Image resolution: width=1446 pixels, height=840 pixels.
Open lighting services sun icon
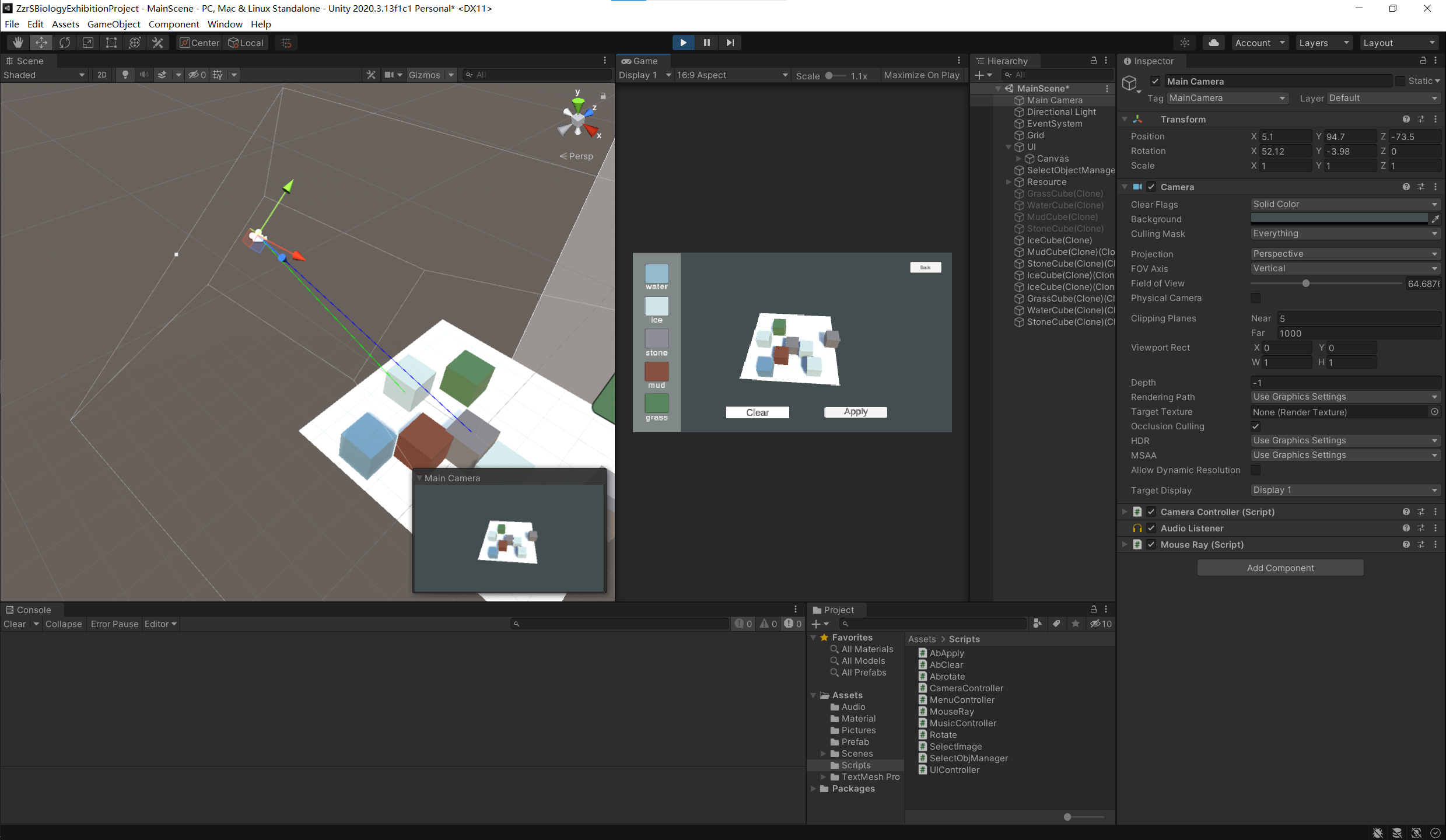pos(1185,43)
